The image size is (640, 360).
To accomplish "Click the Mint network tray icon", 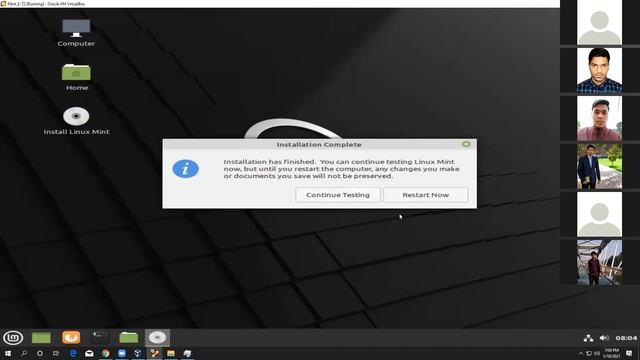I will click(x=588, y=338).
